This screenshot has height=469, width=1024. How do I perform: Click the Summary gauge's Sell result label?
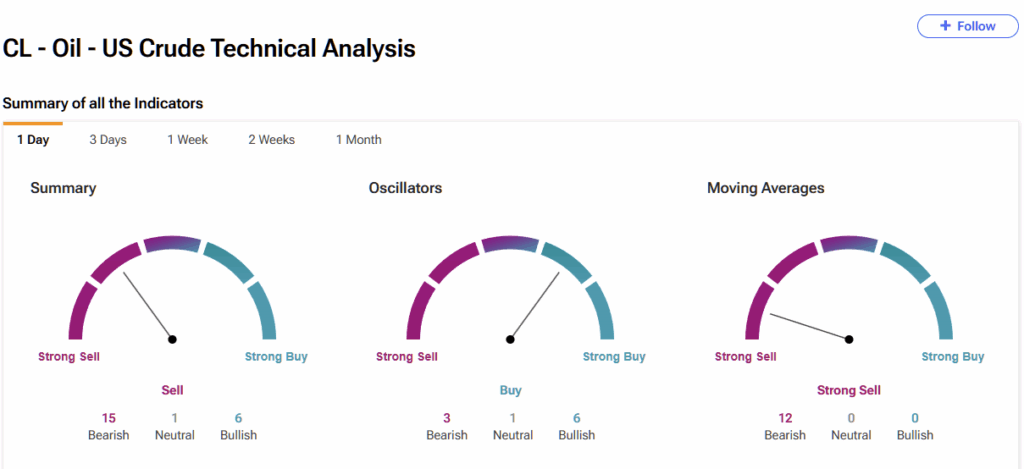tap(172, 390)
